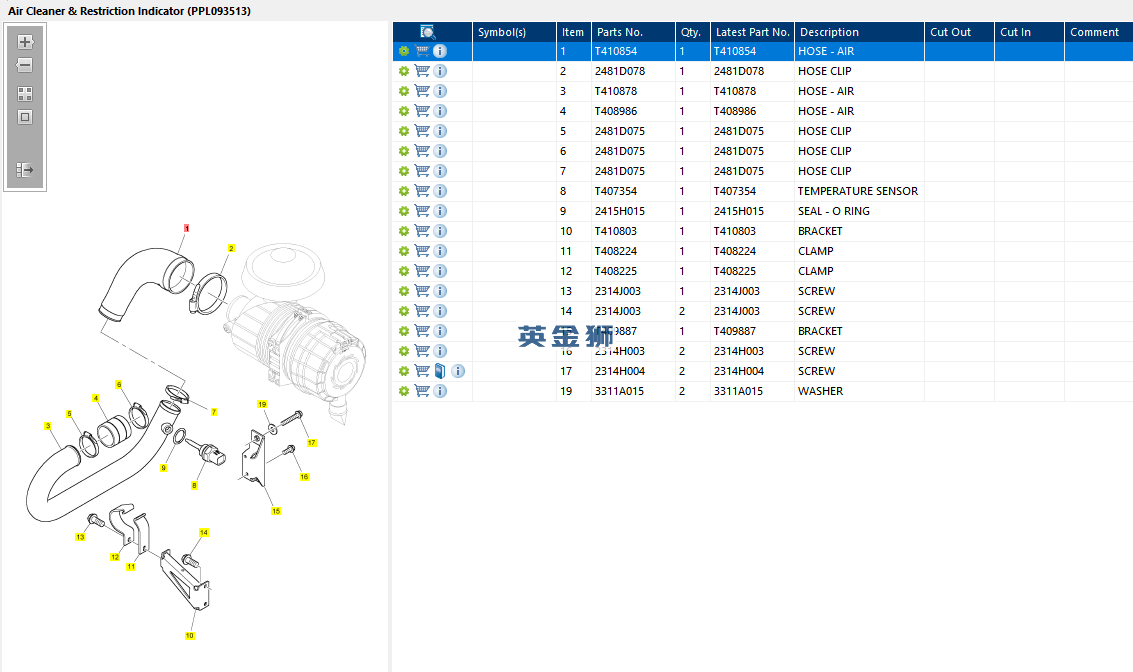Open info icon for 2314H003 SCREW row
This screenshot has width=1133, height=672.
(440, 351)
